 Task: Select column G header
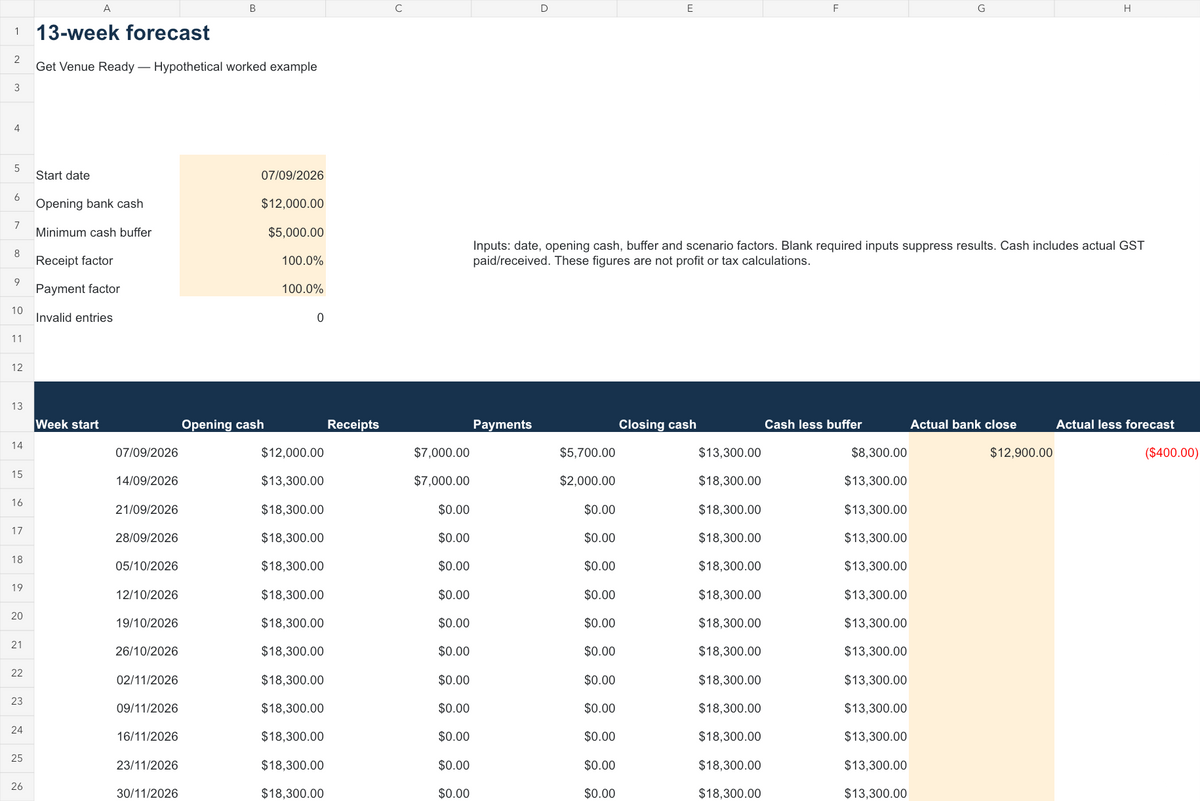tap(981, 8)
